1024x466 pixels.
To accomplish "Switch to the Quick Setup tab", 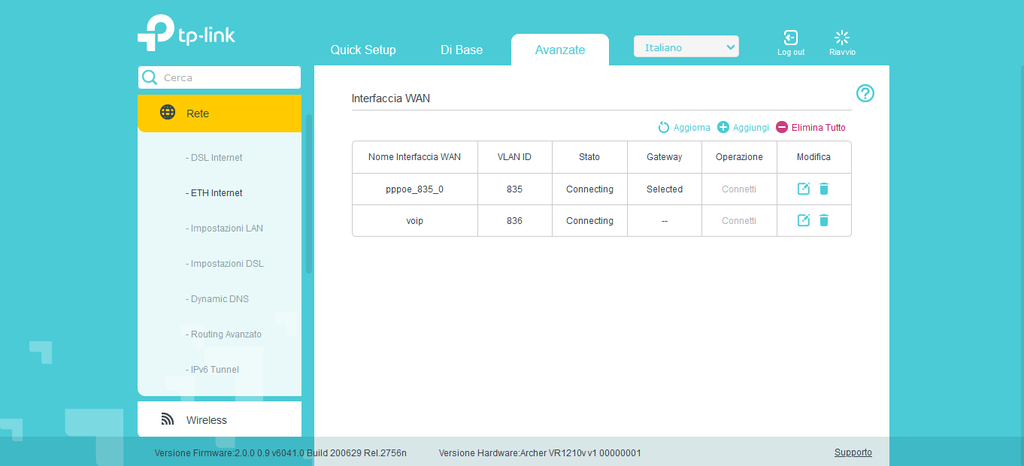I will (x=363, y=50).
